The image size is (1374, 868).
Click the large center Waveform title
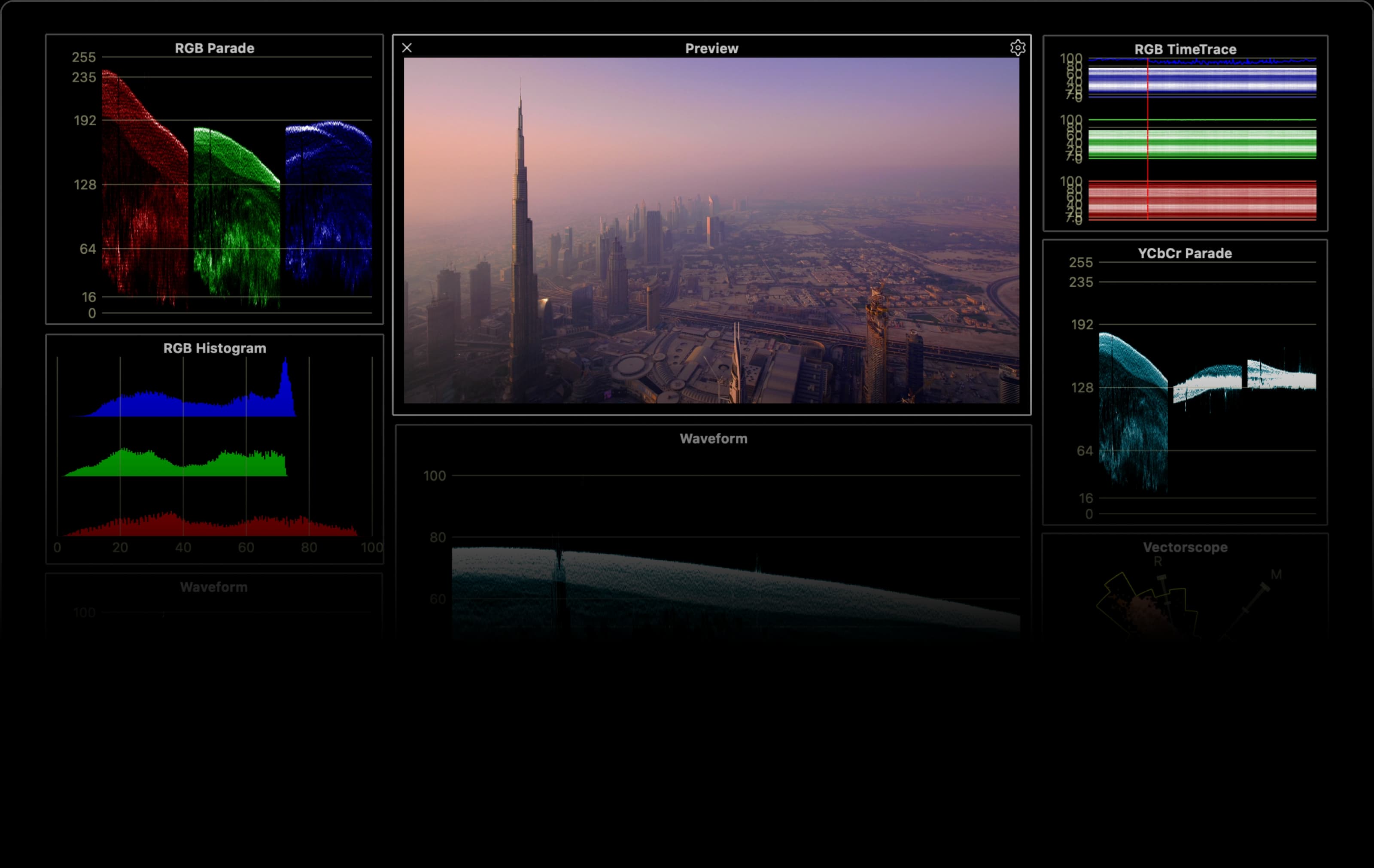click(713, 439)
